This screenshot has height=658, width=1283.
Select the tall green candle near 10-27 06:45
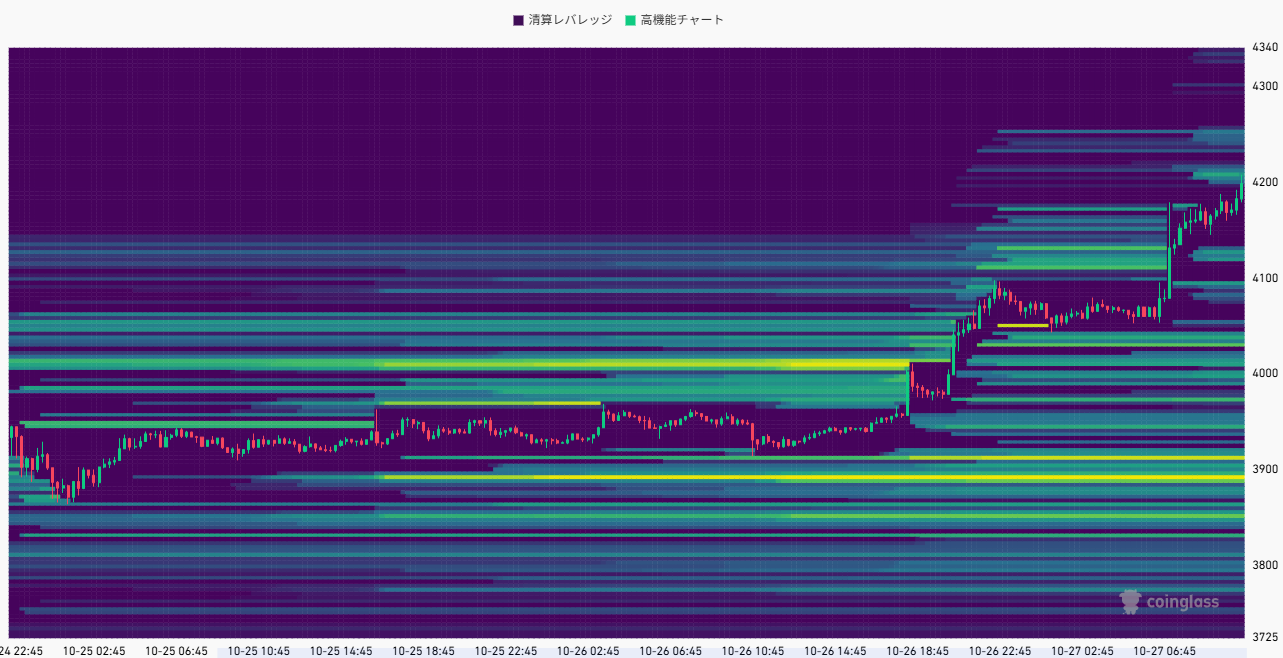(x=1169, y=243)
